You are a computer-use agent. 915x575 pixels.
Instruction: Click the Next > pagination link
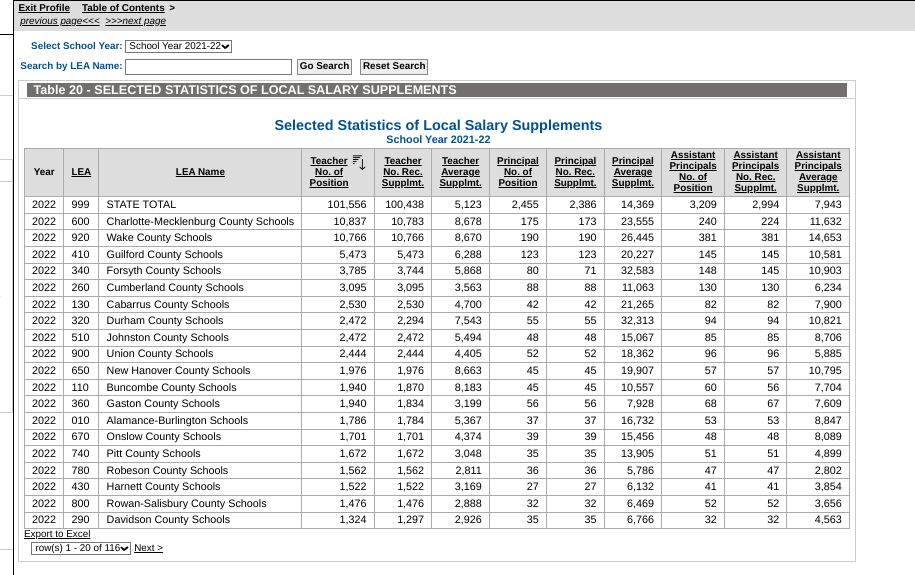pyautogui.click(x=148, y=548)
